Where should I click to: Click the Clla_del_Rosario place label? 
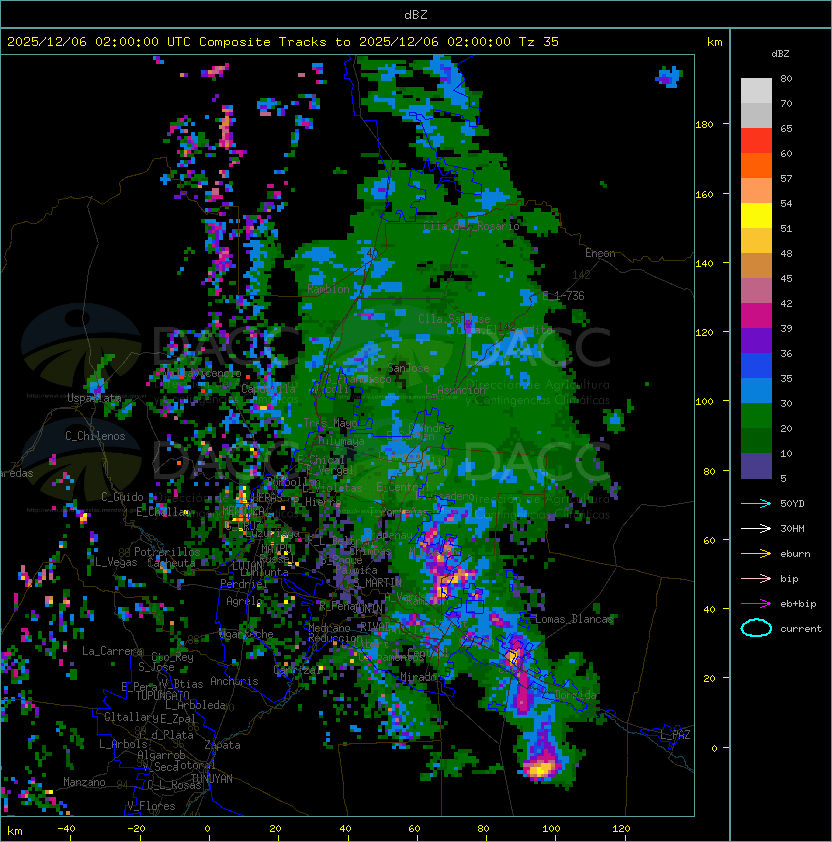click(x=471, y=226)
